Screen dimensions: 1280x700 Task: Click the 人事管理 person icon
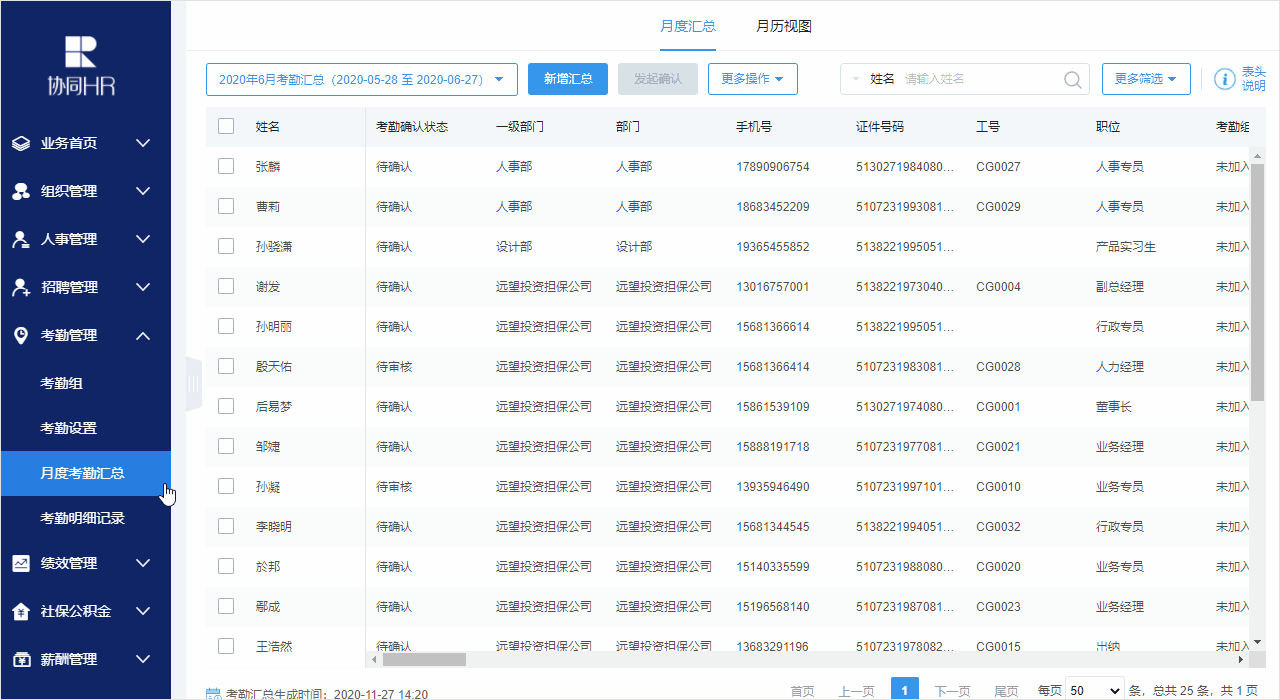[x=21, y=239]
